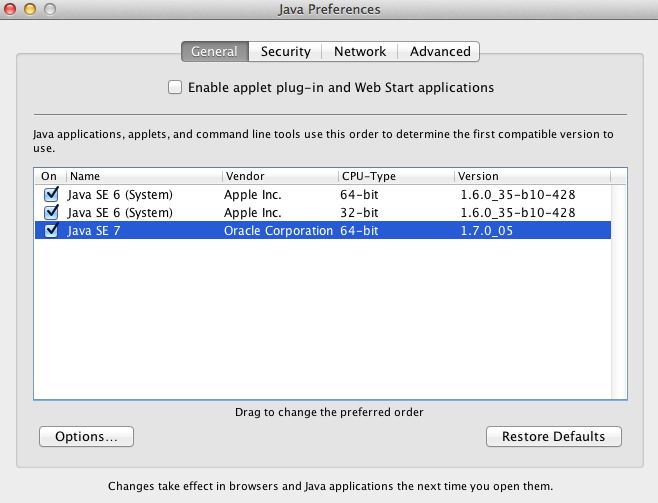Click version 1.7.0_05 cell
The height and width of the screenshot is (503, 658).
[x=487, y=231]
